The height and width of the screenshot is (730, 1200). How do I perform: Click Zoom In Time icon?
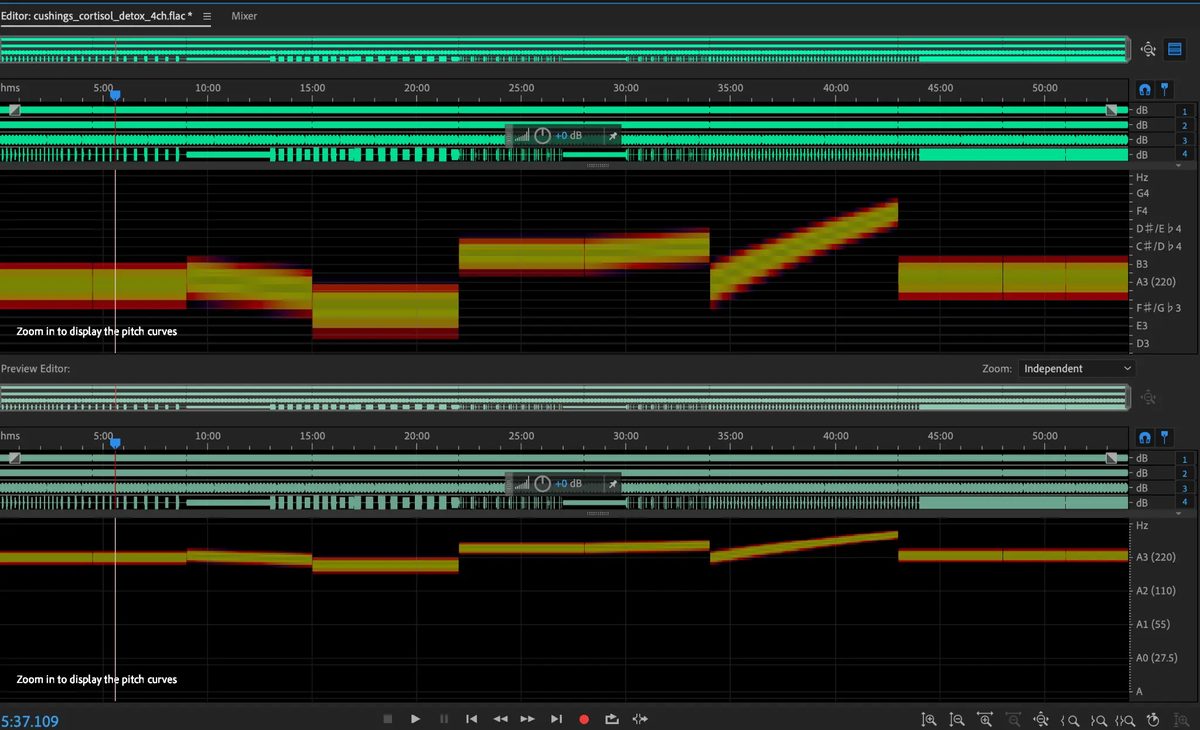pyautogui.click(x=985, y=719)
